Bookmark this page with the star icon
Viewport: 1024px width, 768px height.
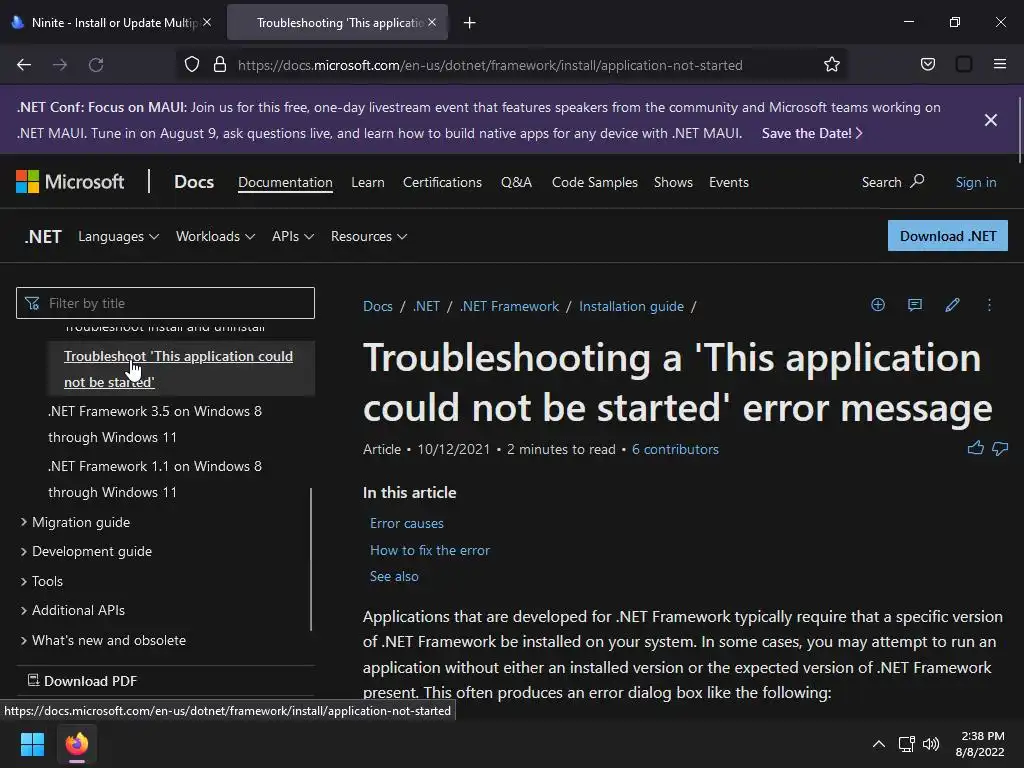pos(831,65)
